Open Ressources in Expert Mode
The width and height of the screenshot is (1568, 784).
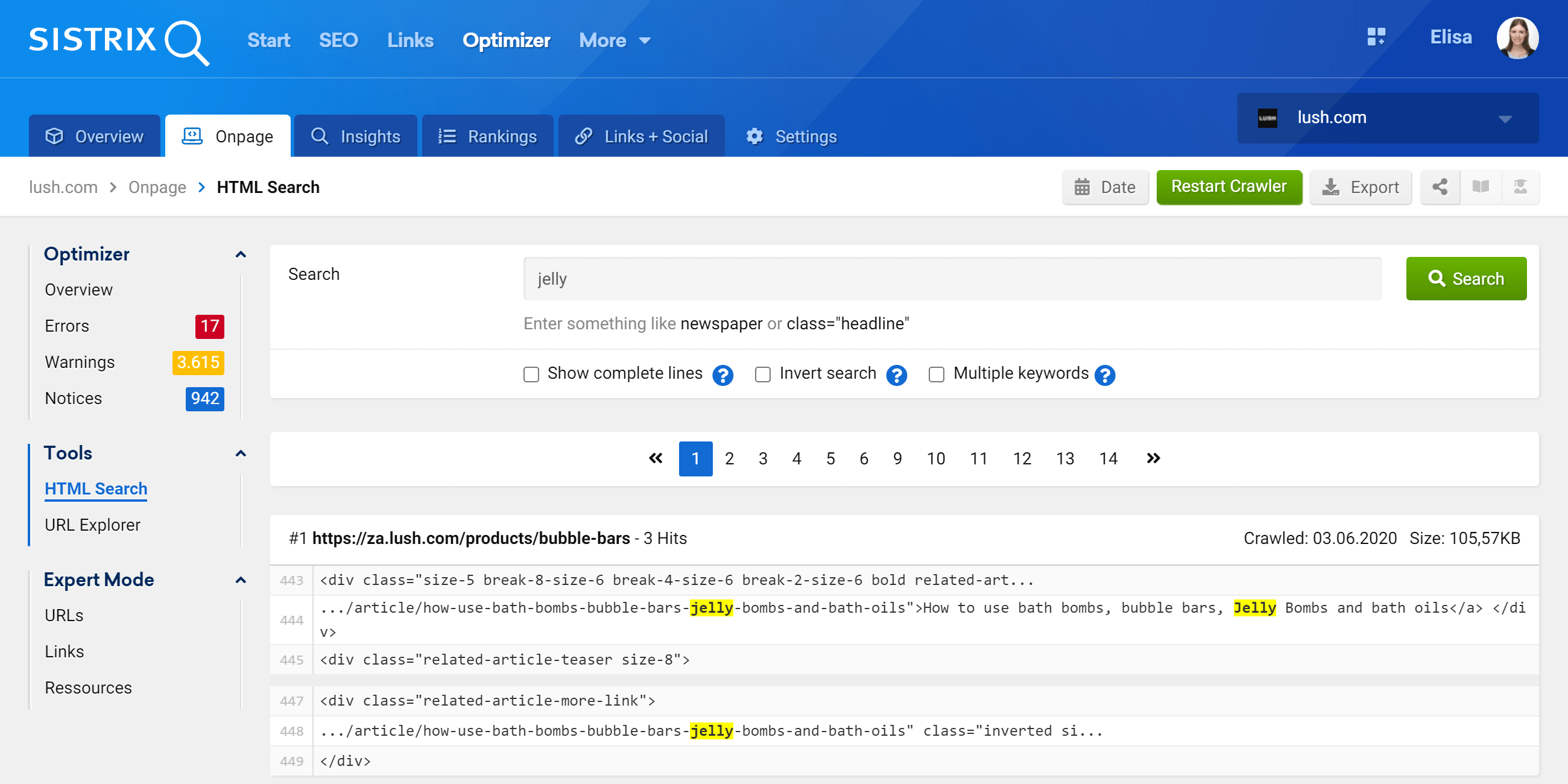[87, 689]
